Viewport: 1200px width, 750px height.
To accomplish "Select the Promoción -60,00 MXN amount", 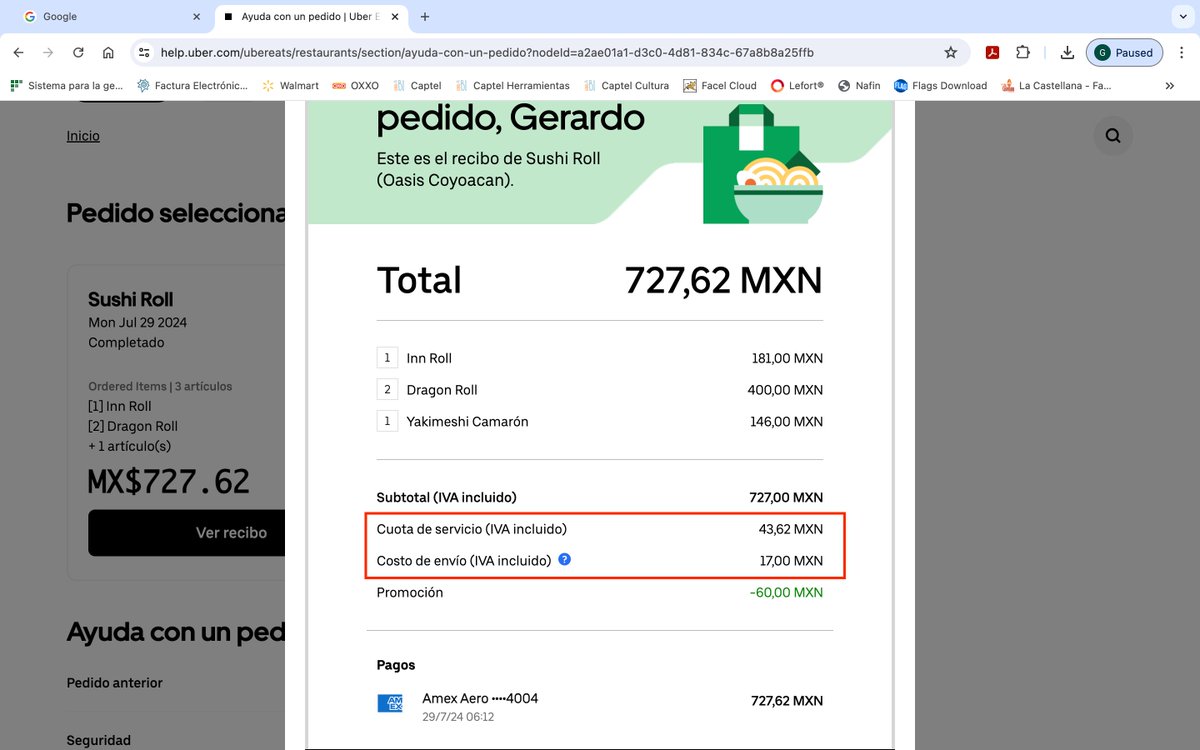I will pos(786,593).
